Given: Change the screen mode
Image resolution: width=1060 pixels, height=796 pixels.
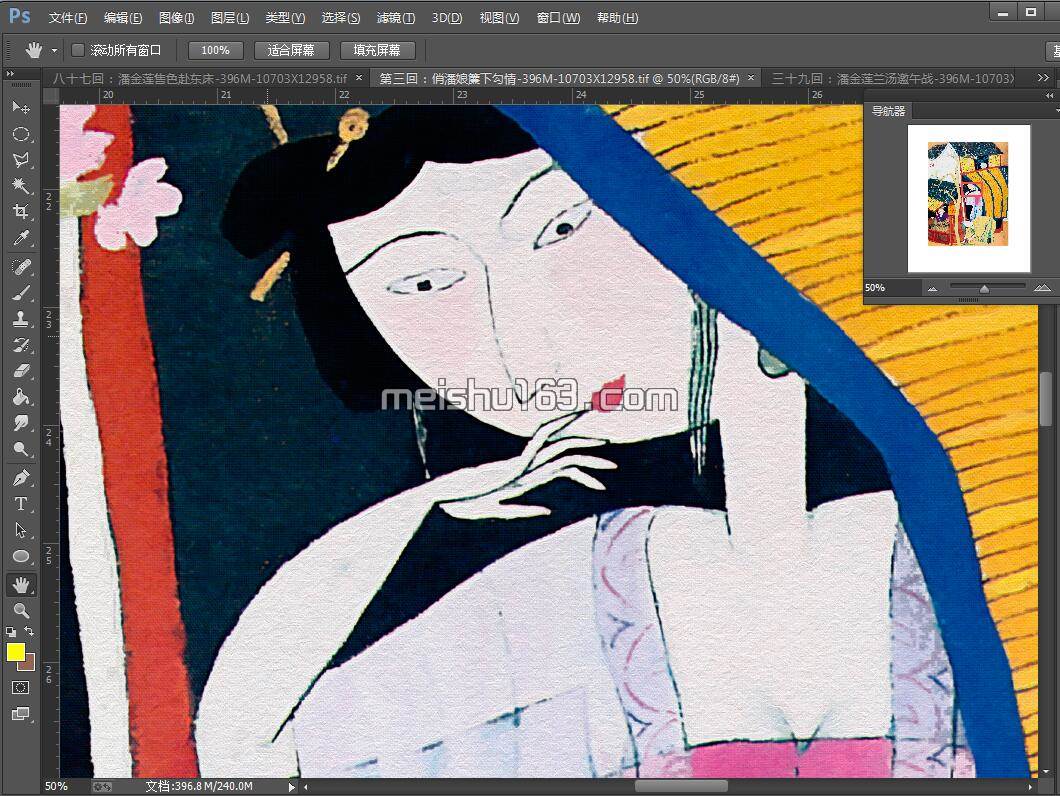Looking at the screenshot, I should [21, 713].
